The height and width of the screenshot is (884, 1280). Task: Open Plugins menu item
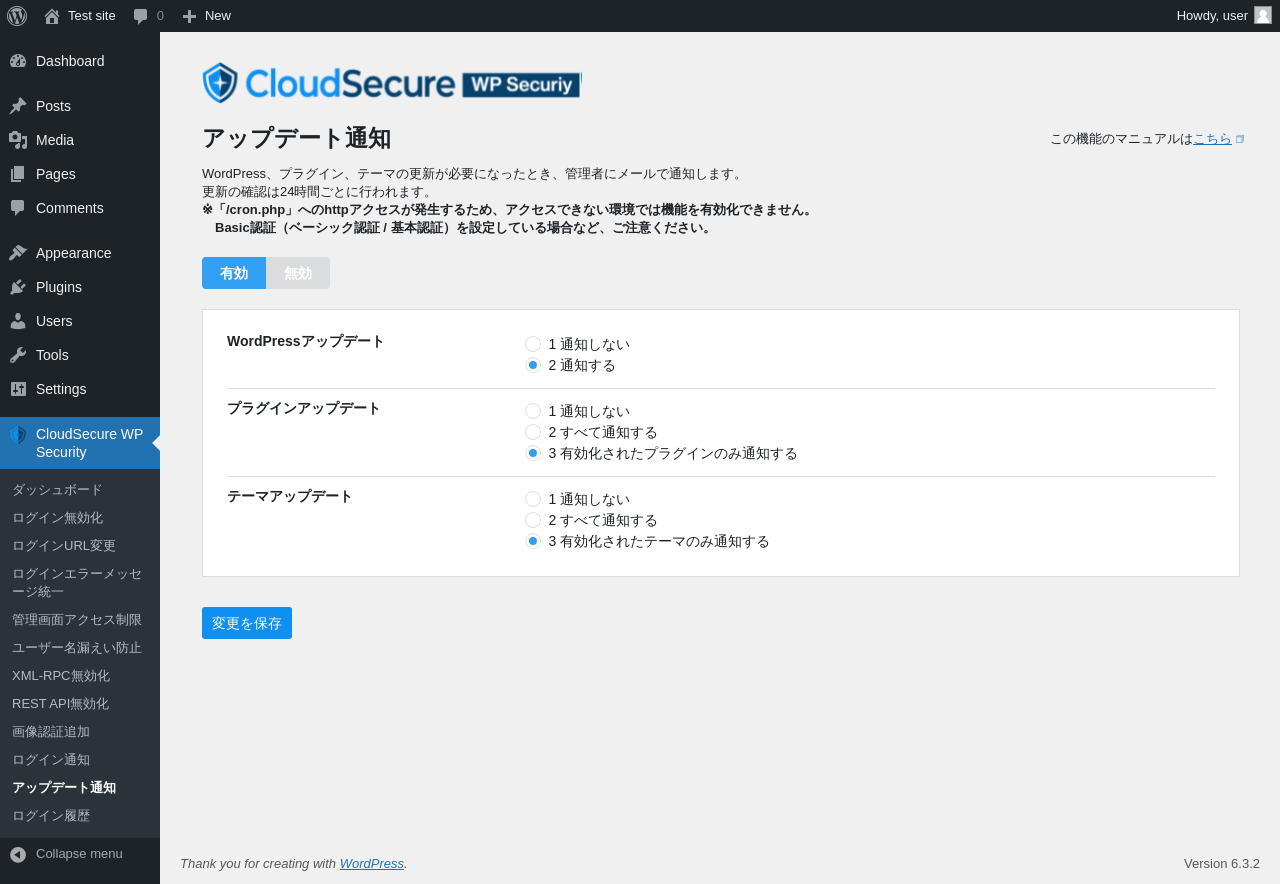tap(80, 287)
